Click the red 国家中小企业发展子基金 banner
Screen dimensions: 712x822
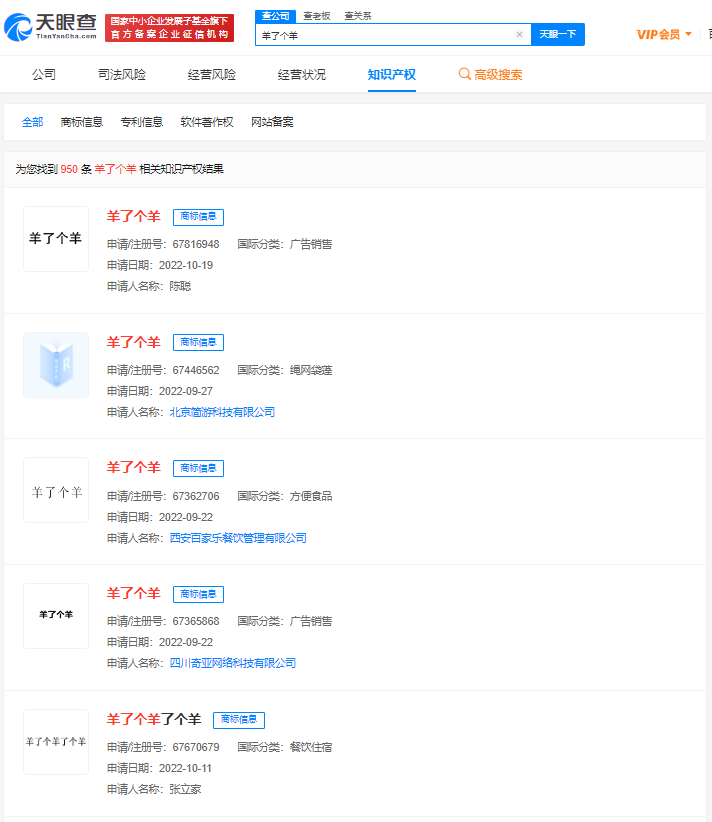tap(169, 28)
